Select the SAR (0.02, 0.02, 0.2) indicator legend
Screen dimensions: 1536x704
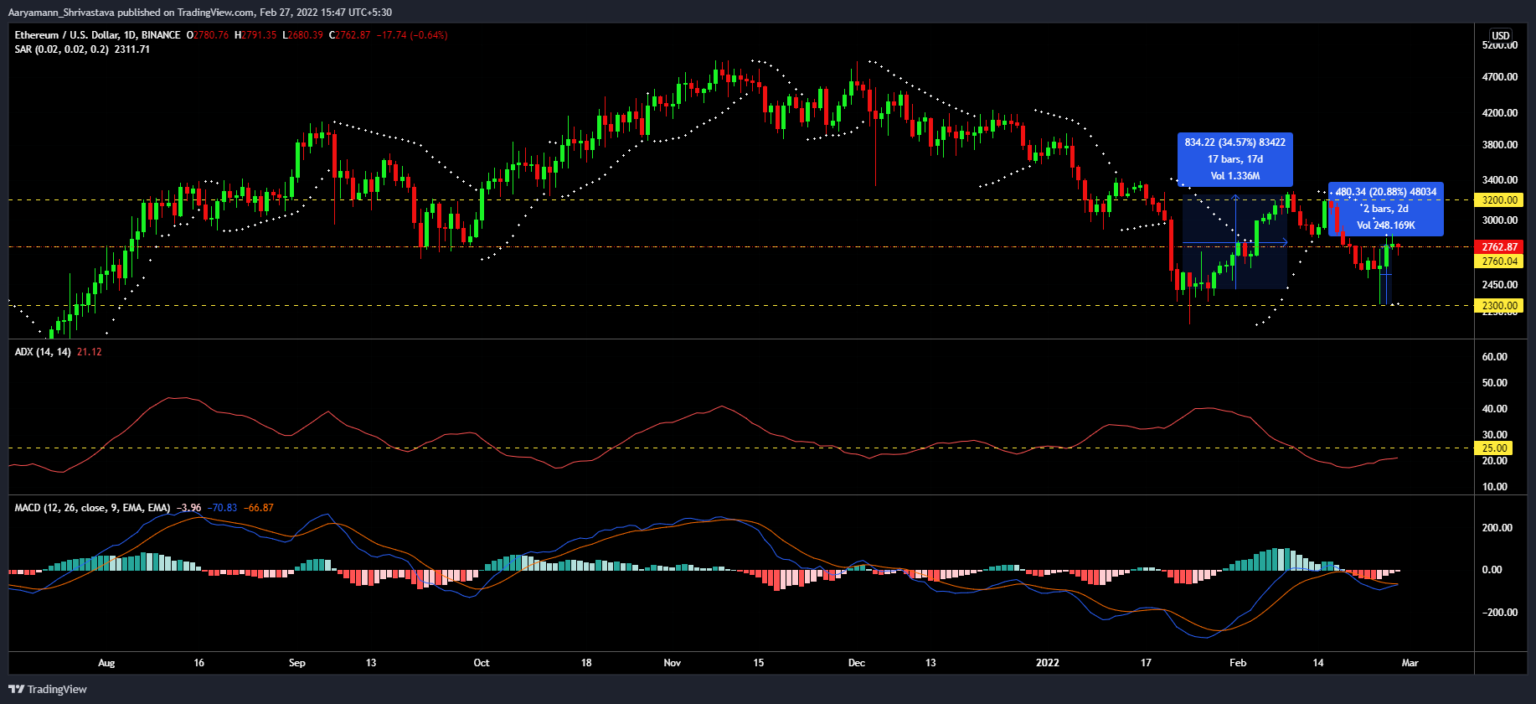[63, 49]
